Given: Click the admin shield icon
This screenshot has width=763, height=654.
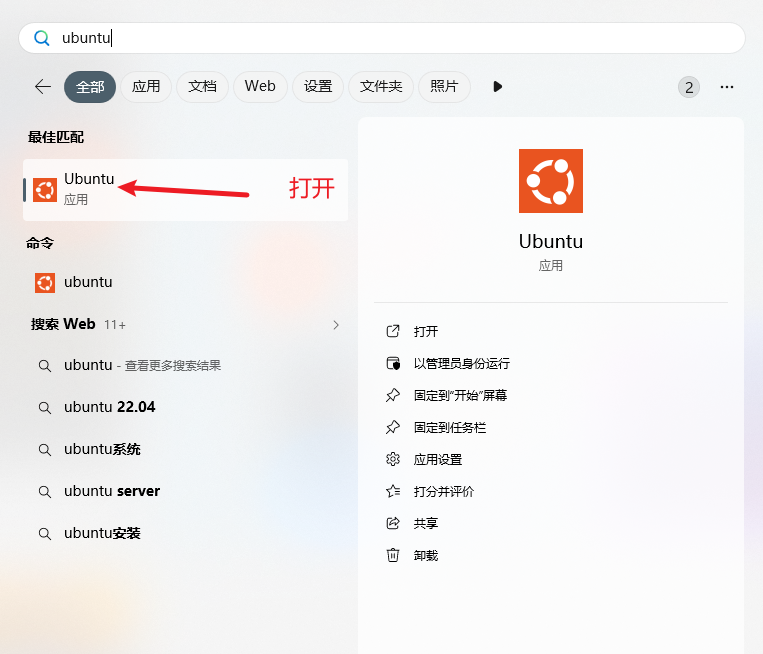Looking at the screenshot, I should pyautogui.click(x=393, y=363).
